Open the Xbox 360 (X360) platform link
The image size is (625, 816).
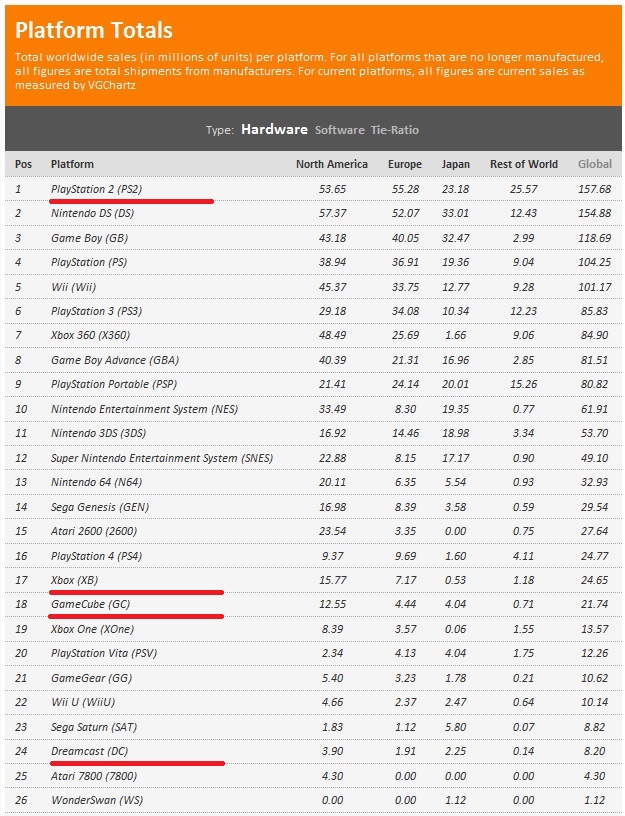click(92, 335)
